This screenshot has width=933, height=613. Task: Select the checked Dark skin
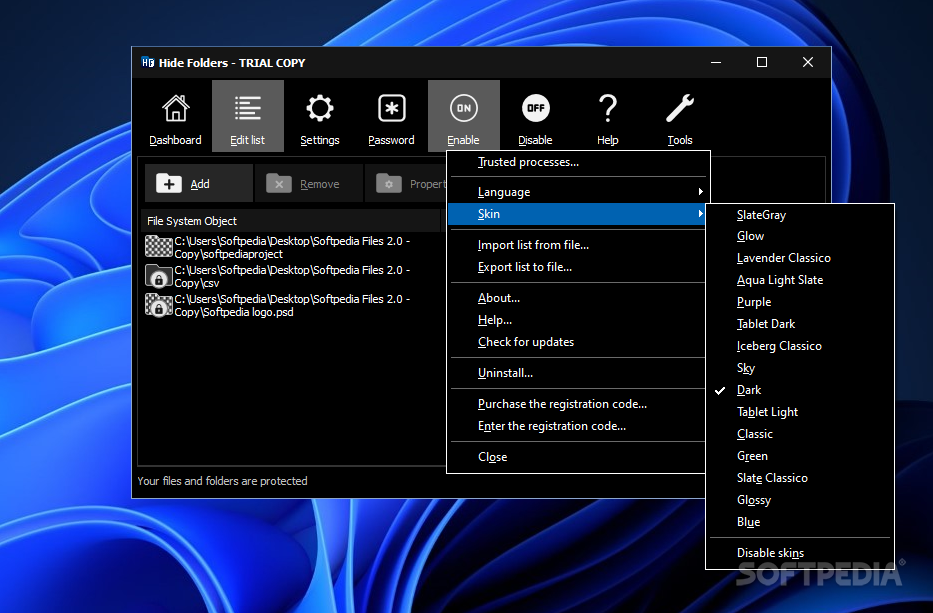800,390
